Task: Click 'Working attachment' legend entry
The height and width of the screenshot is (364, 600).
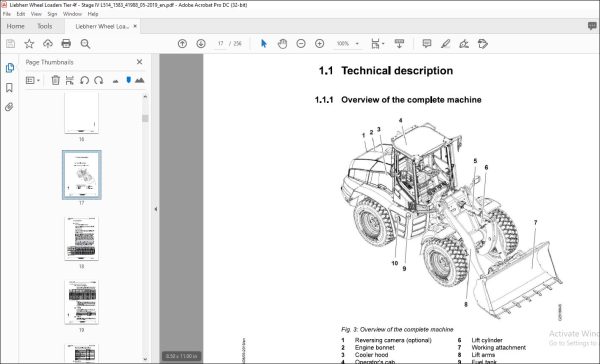Action: [x=499, y=348]
